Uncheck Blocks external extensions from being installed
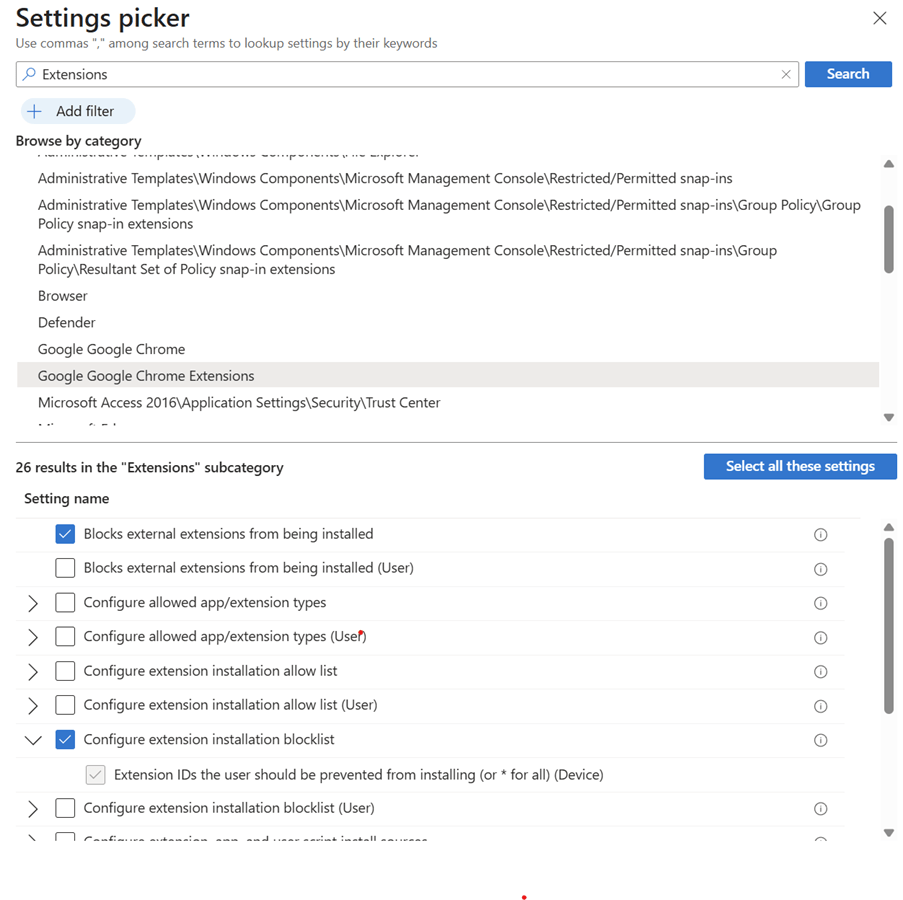Image resolution: width=903 pixels, height=900 pixels. click(65, 534)
